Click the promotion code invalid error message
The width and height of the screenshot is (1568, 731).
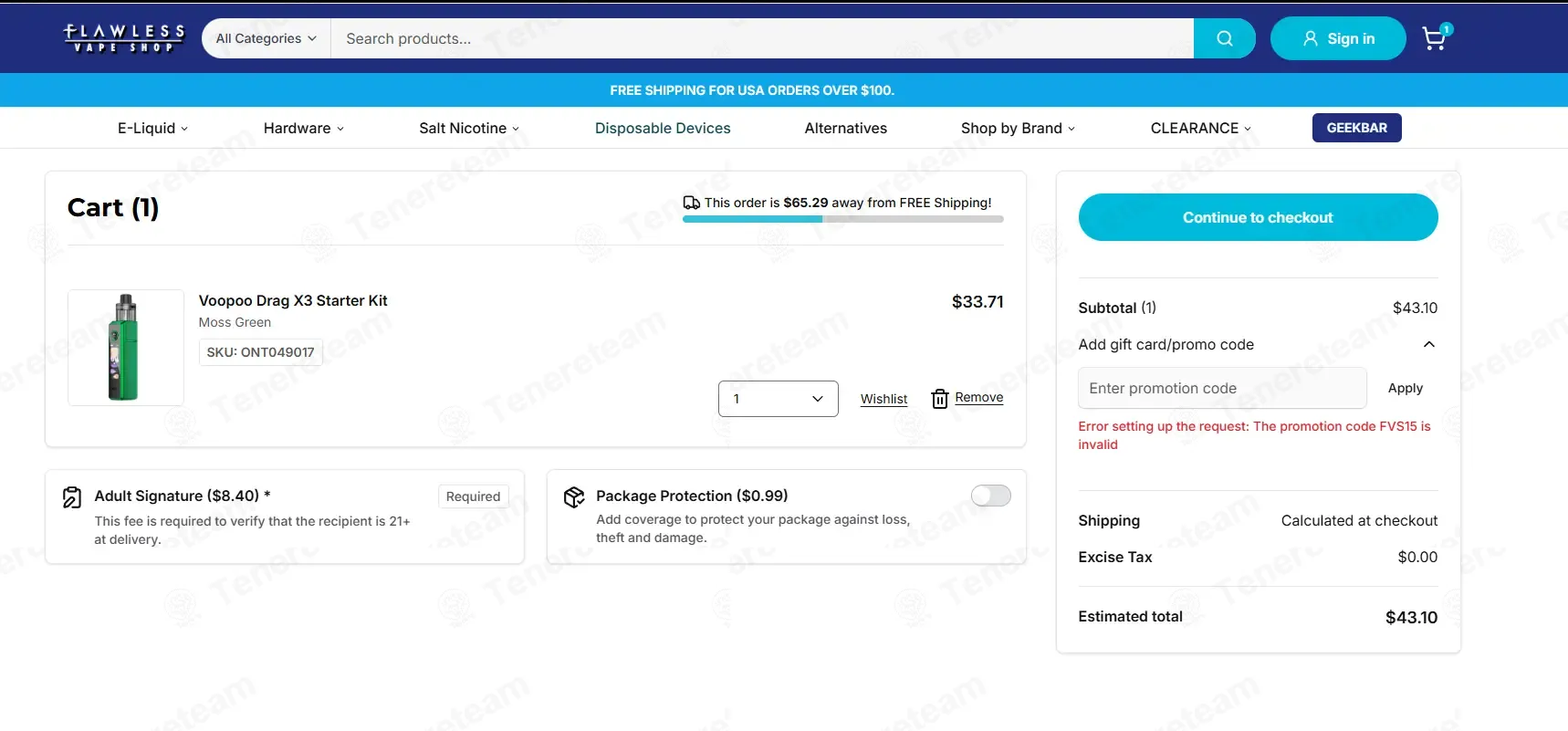point(1254,435)
